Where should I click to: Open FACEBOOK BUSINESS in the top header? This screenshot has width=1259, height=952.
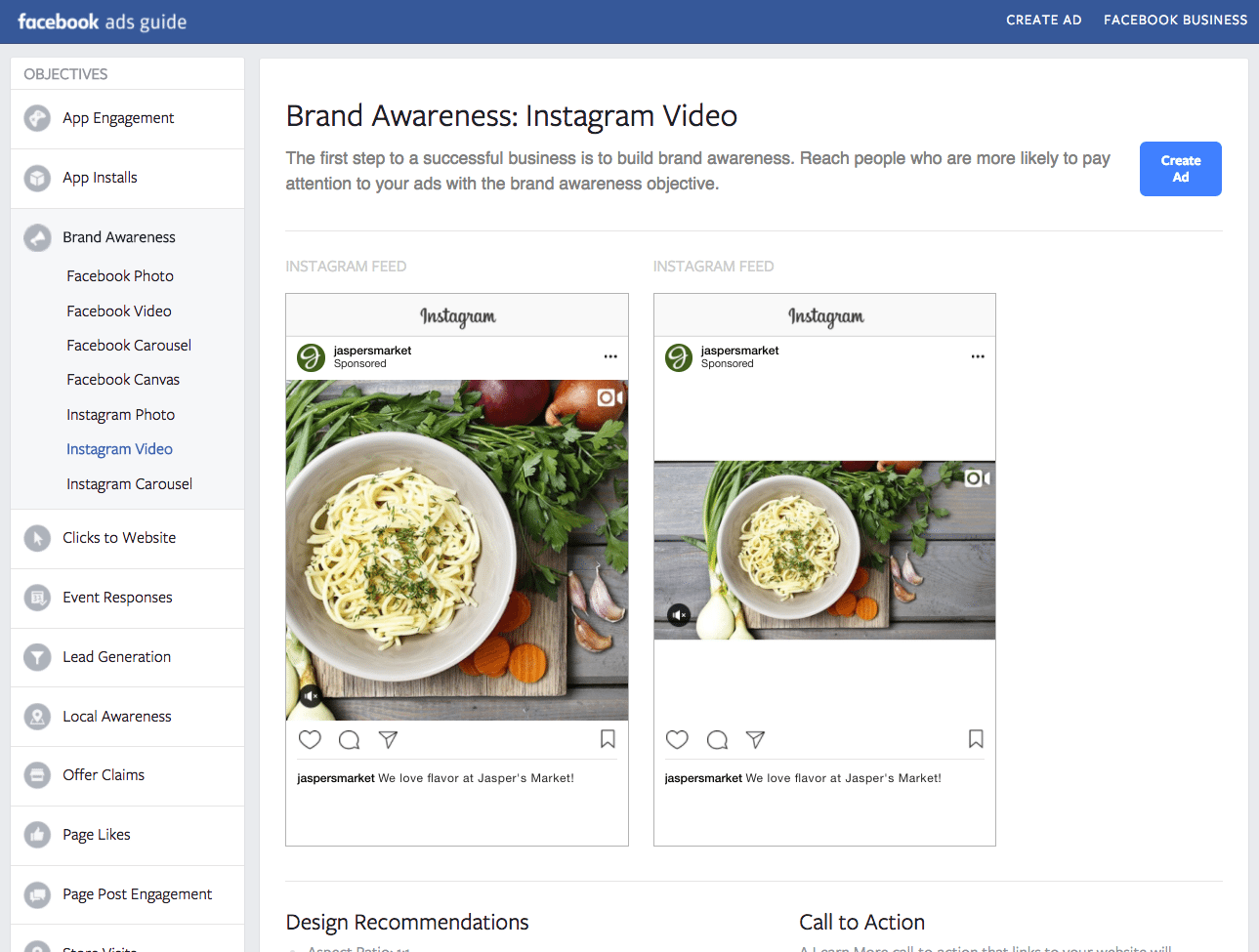1176,20
